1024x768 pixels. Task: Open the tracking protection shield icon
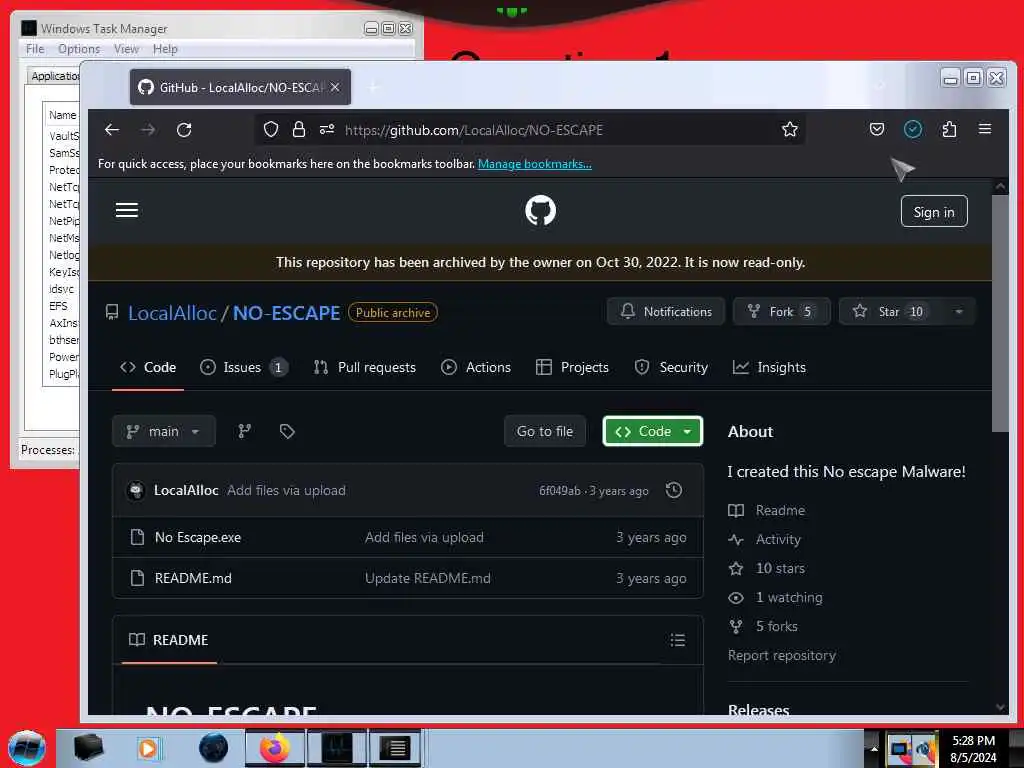coord(270,129)
